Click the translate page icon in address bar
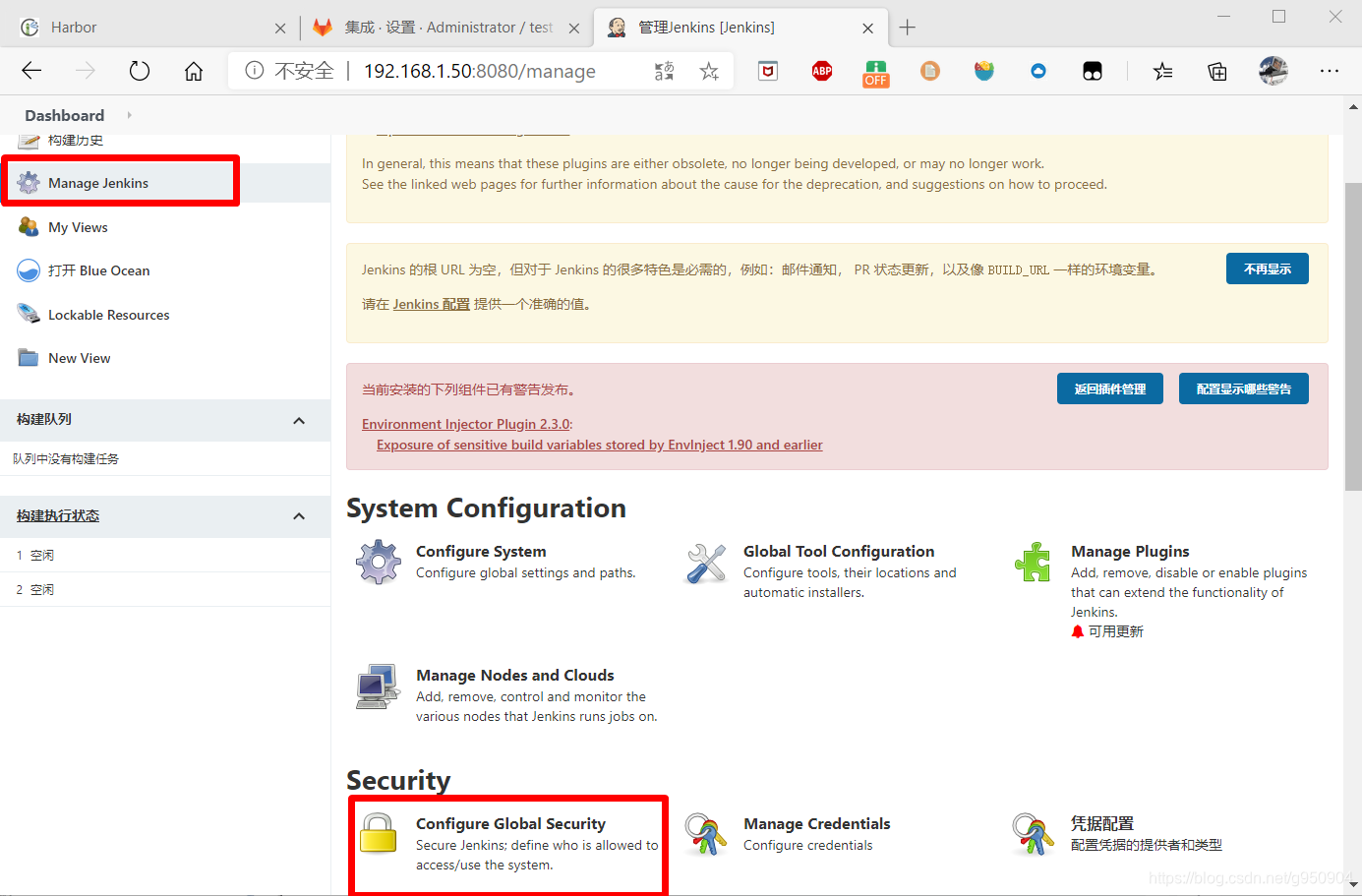 click(x=665, y=71)
